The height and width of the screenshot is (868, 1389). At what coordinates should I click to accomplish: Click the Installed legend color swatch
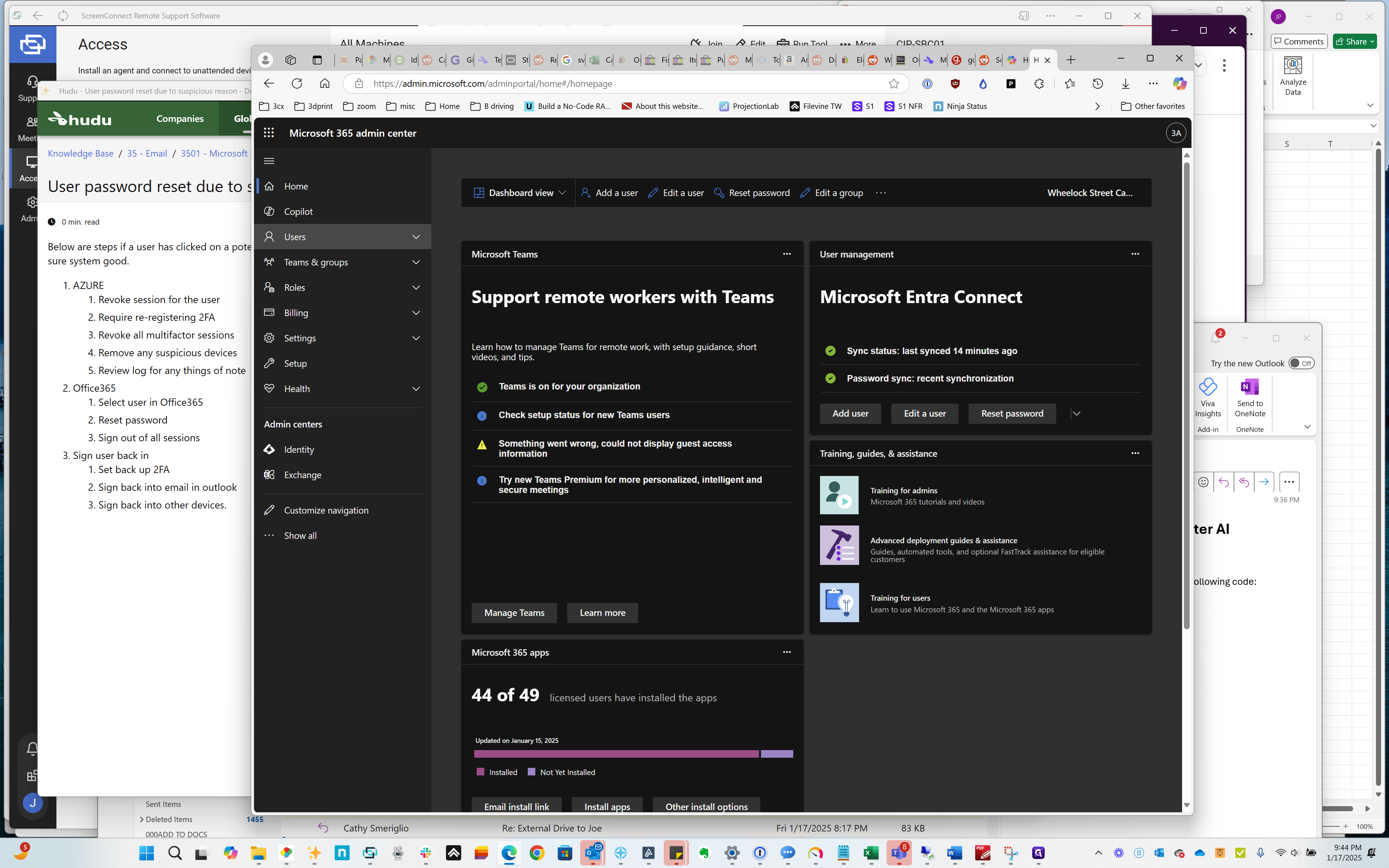click(x=480, y=772)
